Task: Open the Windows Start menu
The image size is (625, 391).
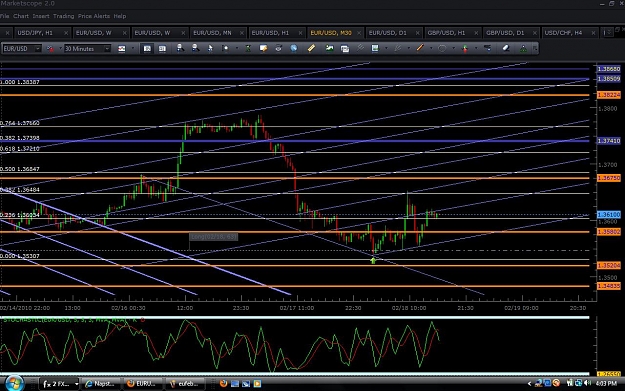Action: point(14,383)
